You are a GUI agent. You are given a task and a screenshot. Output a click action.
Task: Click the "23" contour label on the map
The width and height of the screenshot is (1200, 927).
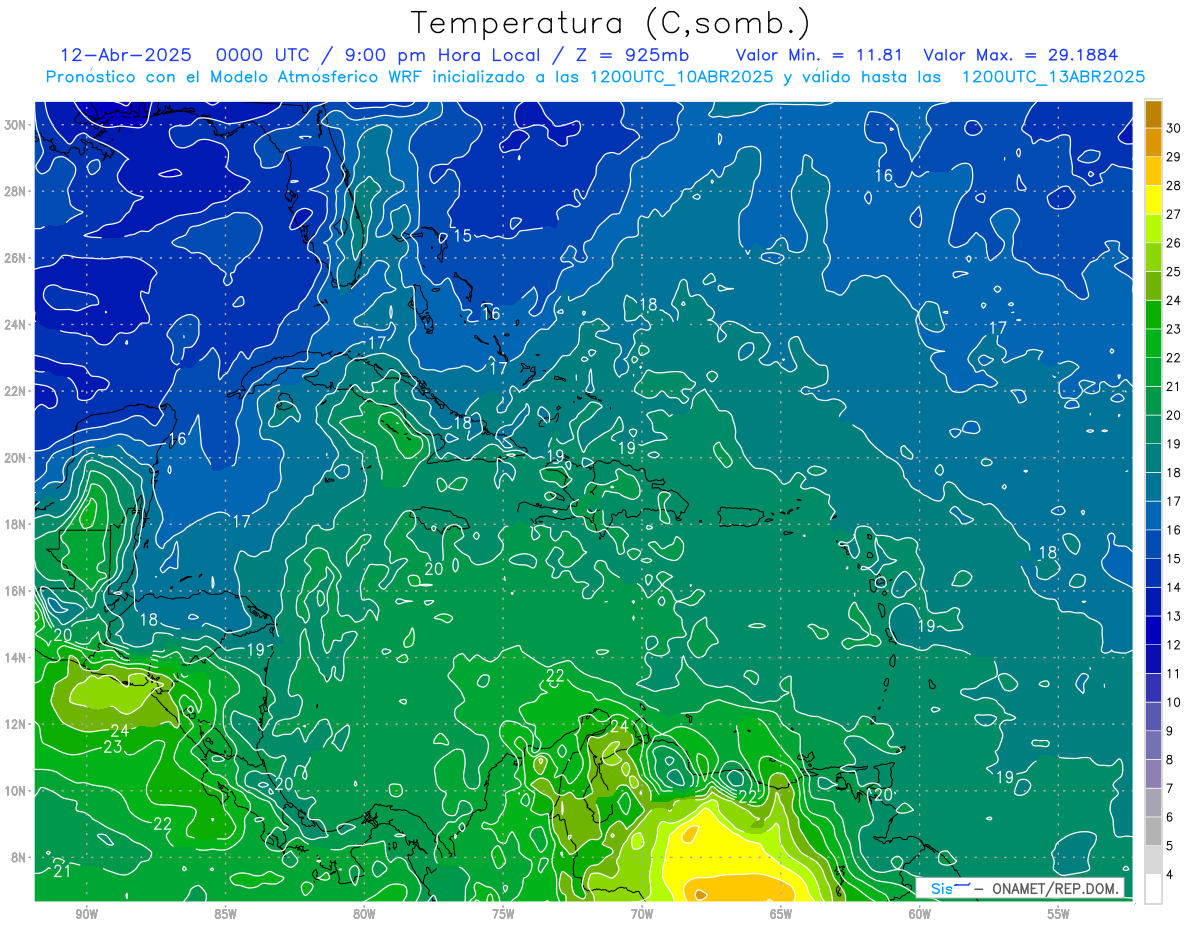113,747
